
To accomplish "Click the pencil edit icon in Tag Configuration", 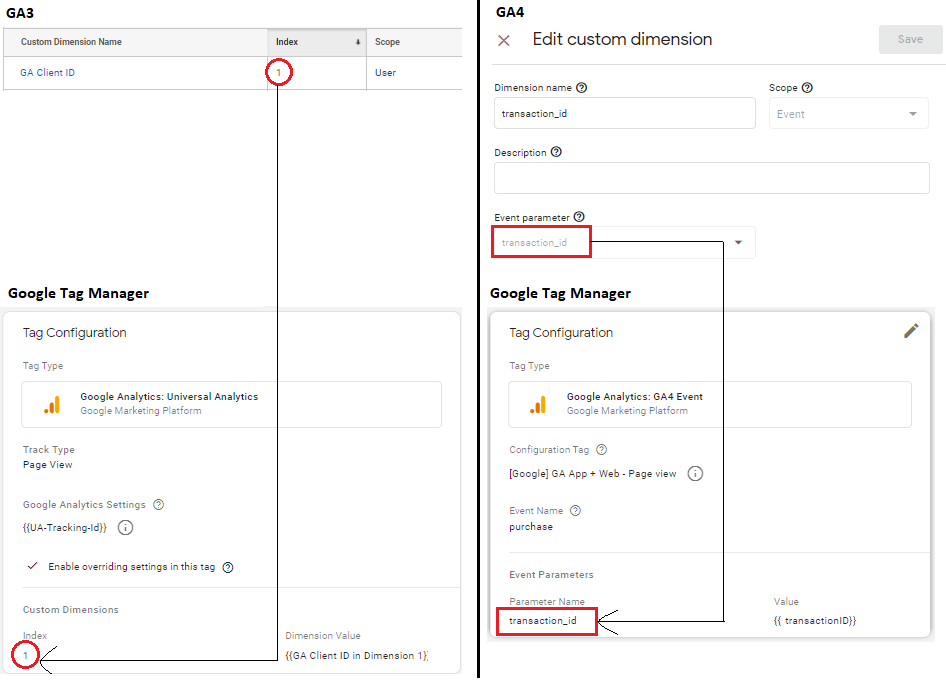I will pos(910,331).
